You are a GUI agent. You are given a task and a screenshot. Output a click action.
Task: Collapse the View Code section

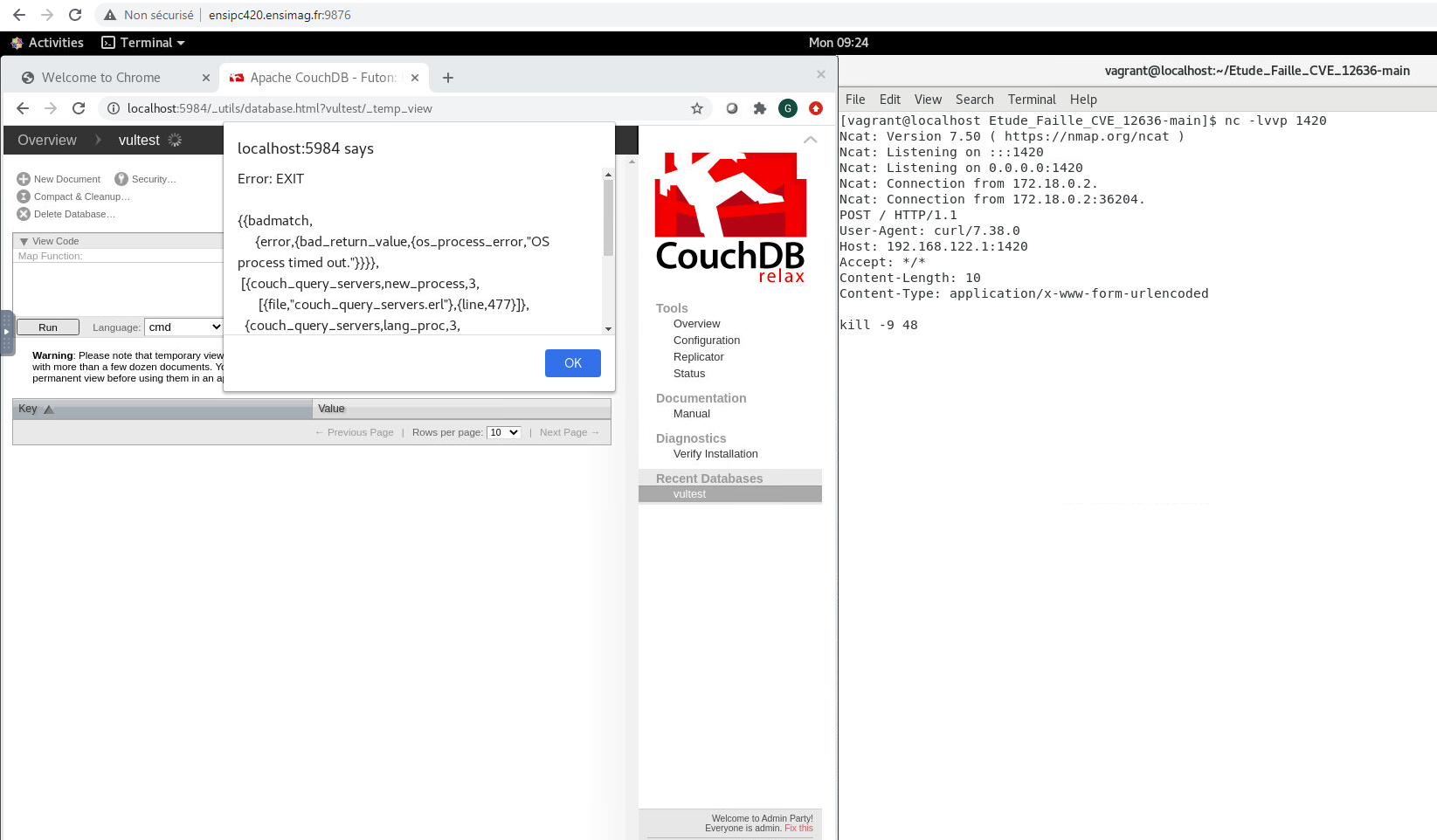pos(49,241)
